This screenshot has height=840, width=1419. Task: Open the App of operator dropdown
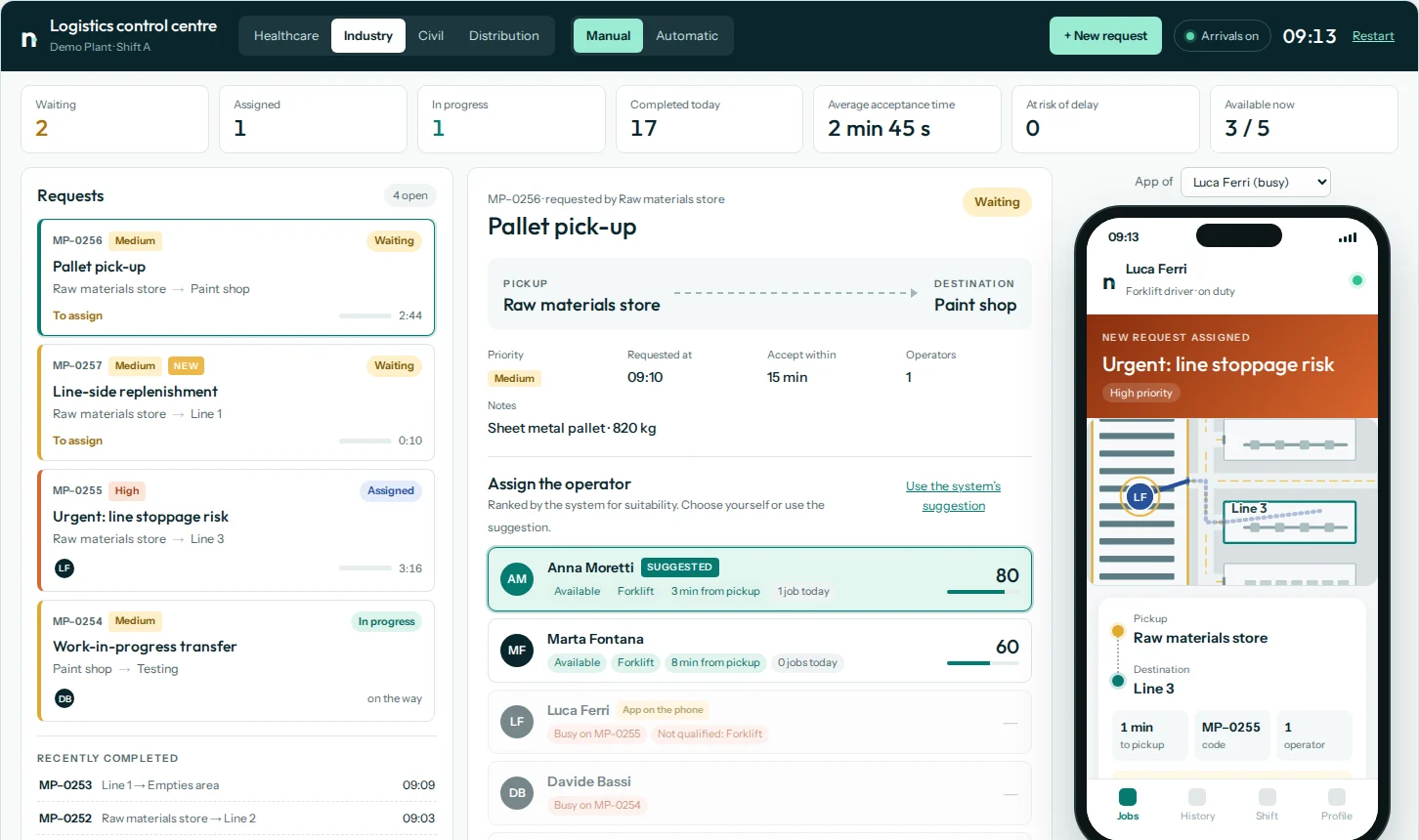(1256, 182)
